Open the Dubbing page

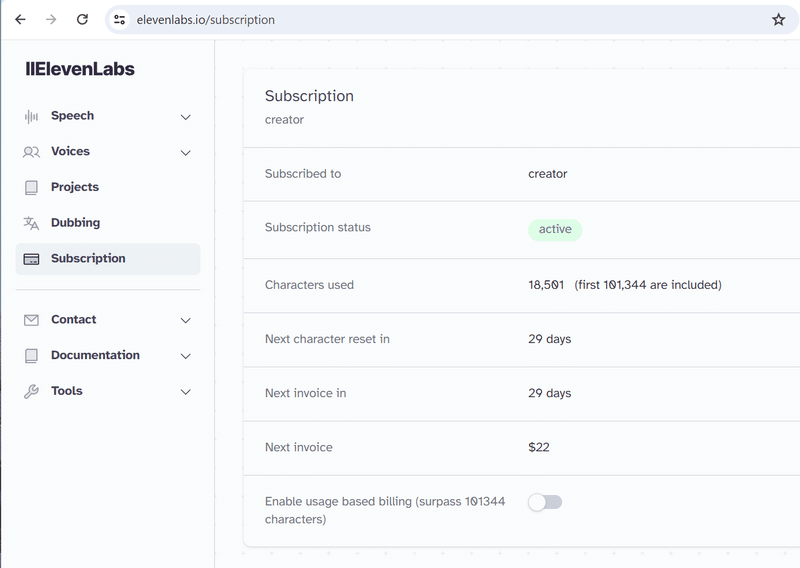point(75,223)
